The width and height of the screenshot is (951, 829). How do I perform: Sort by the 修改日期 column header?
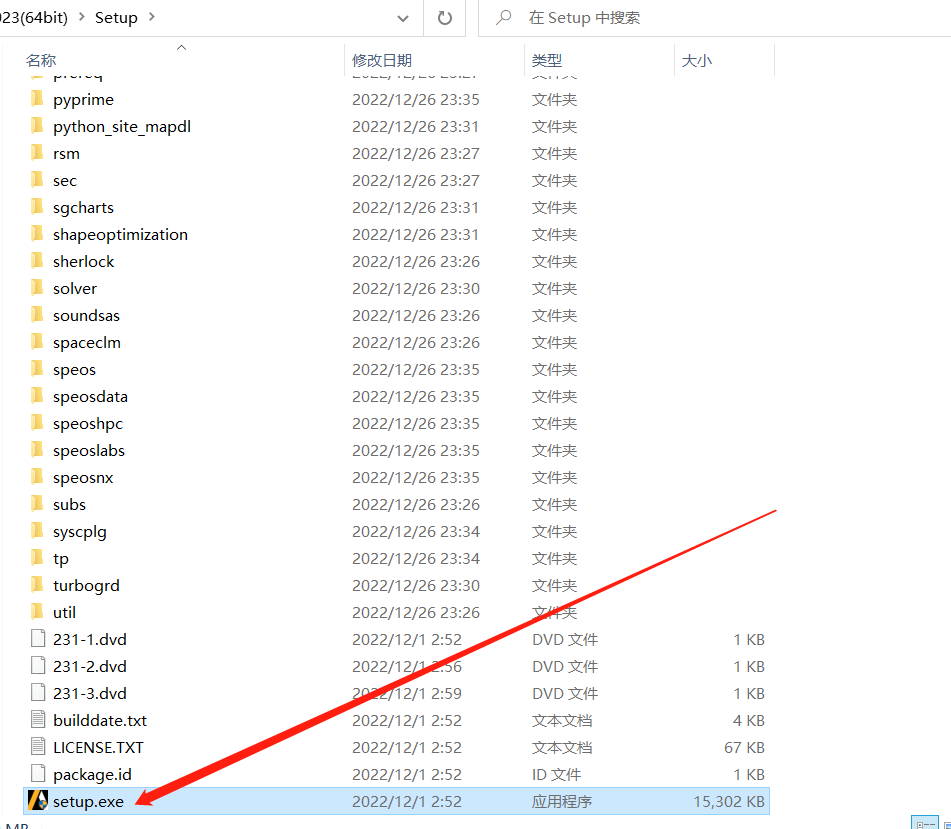coord(382,60)
